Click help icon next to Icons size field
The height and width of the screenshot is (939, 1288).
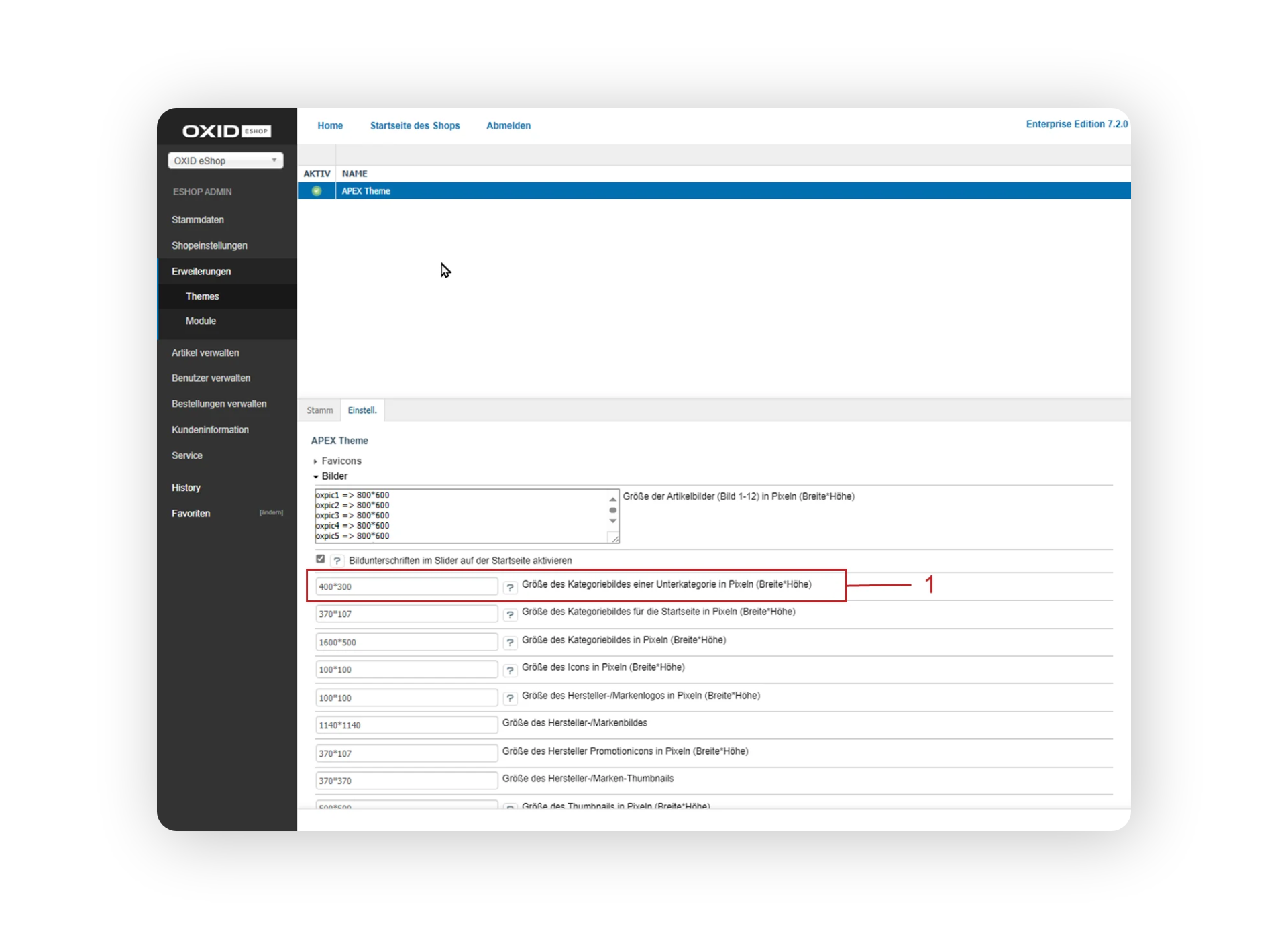[510, 670]
